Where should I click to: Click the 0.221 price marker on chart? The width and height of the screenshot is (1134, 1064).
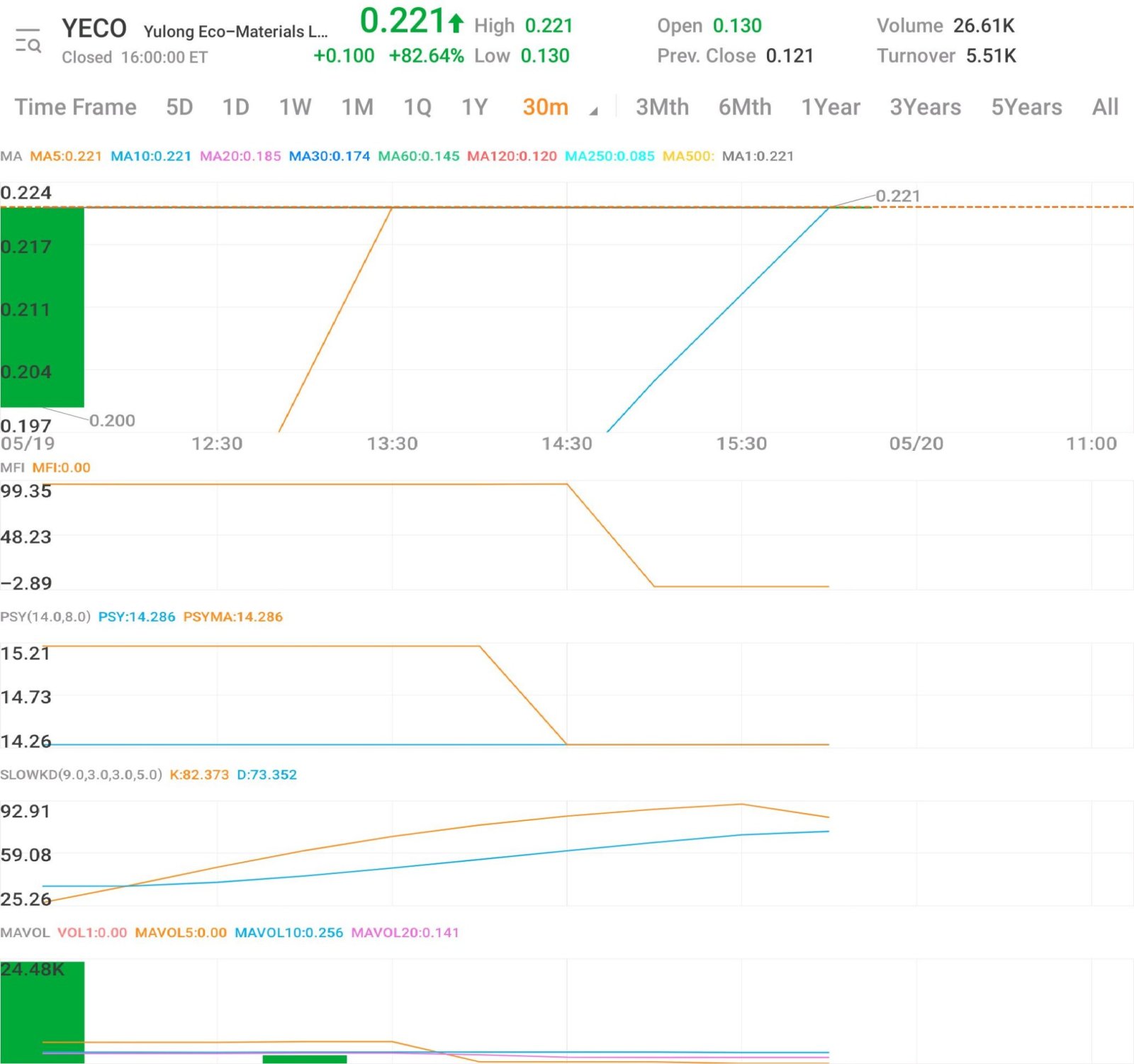(898, 196)
